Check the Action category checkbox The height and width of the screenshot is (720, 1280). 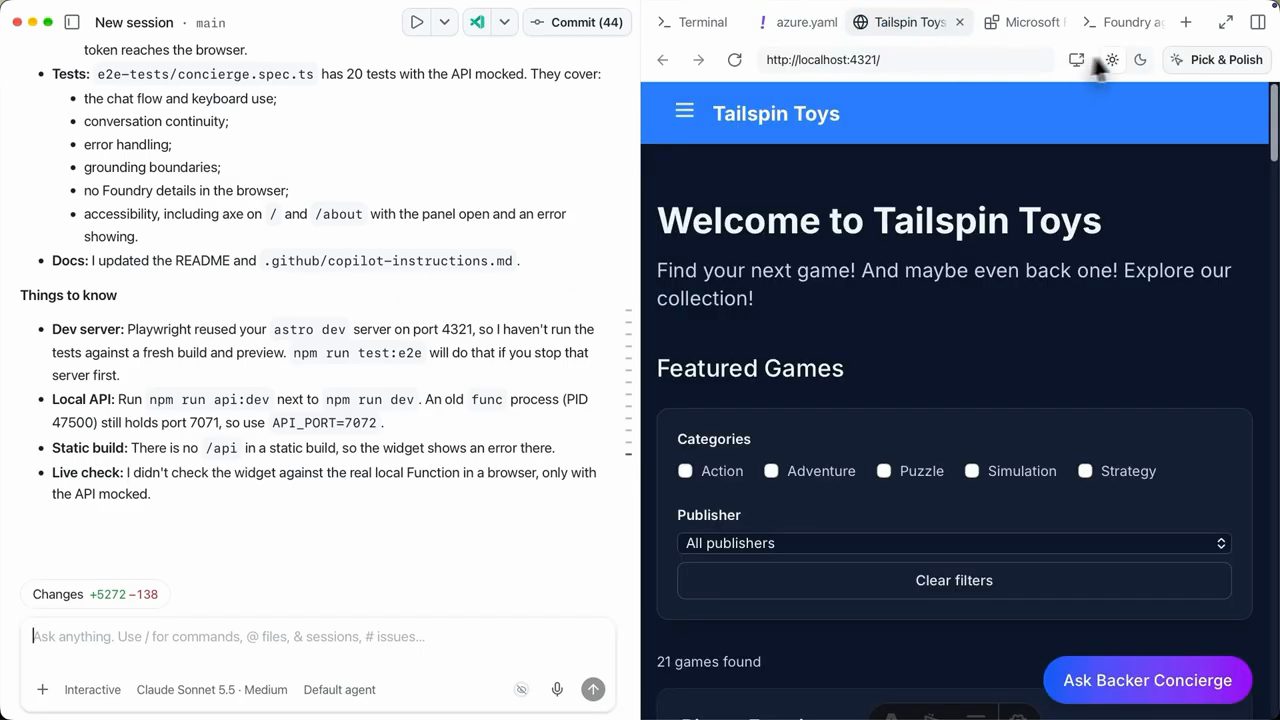click(685, 471)
